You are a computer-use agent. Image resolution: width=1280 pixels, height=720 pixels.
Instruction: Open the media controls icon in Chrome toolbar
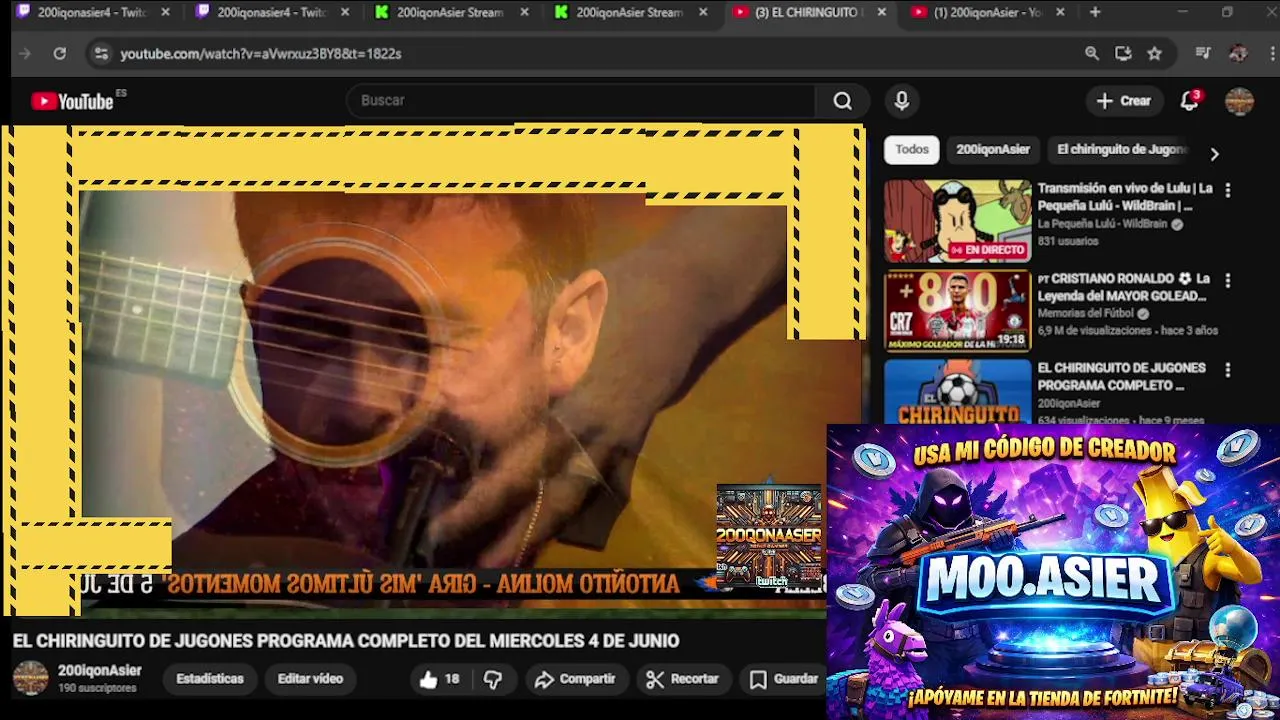tap(1203, 54)
